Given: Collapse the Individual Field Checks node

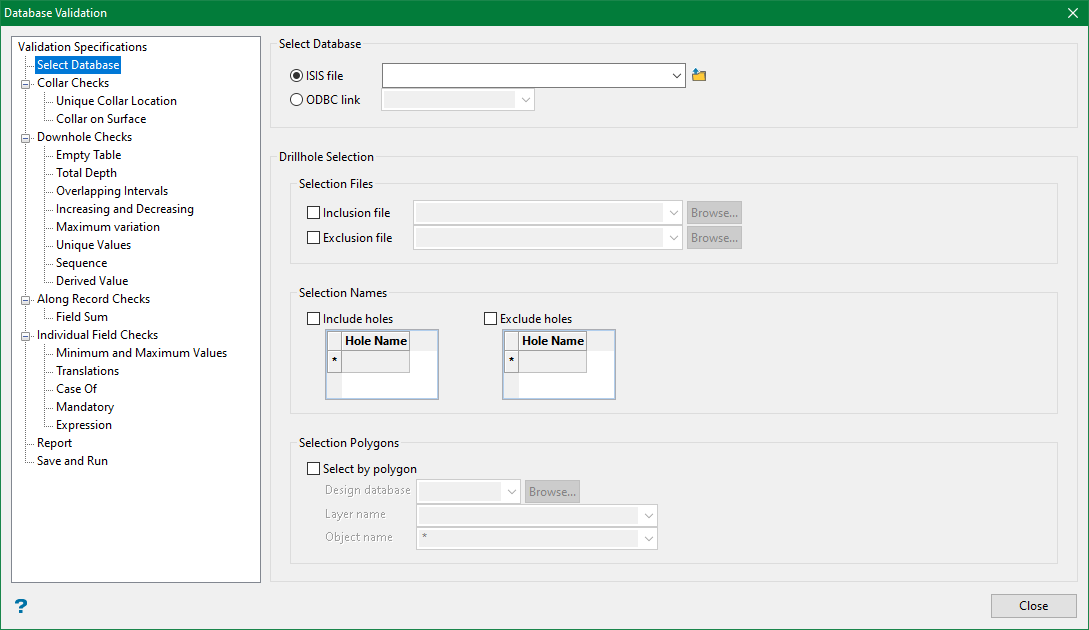Looking at the screenshot, I should pos(26,336).
